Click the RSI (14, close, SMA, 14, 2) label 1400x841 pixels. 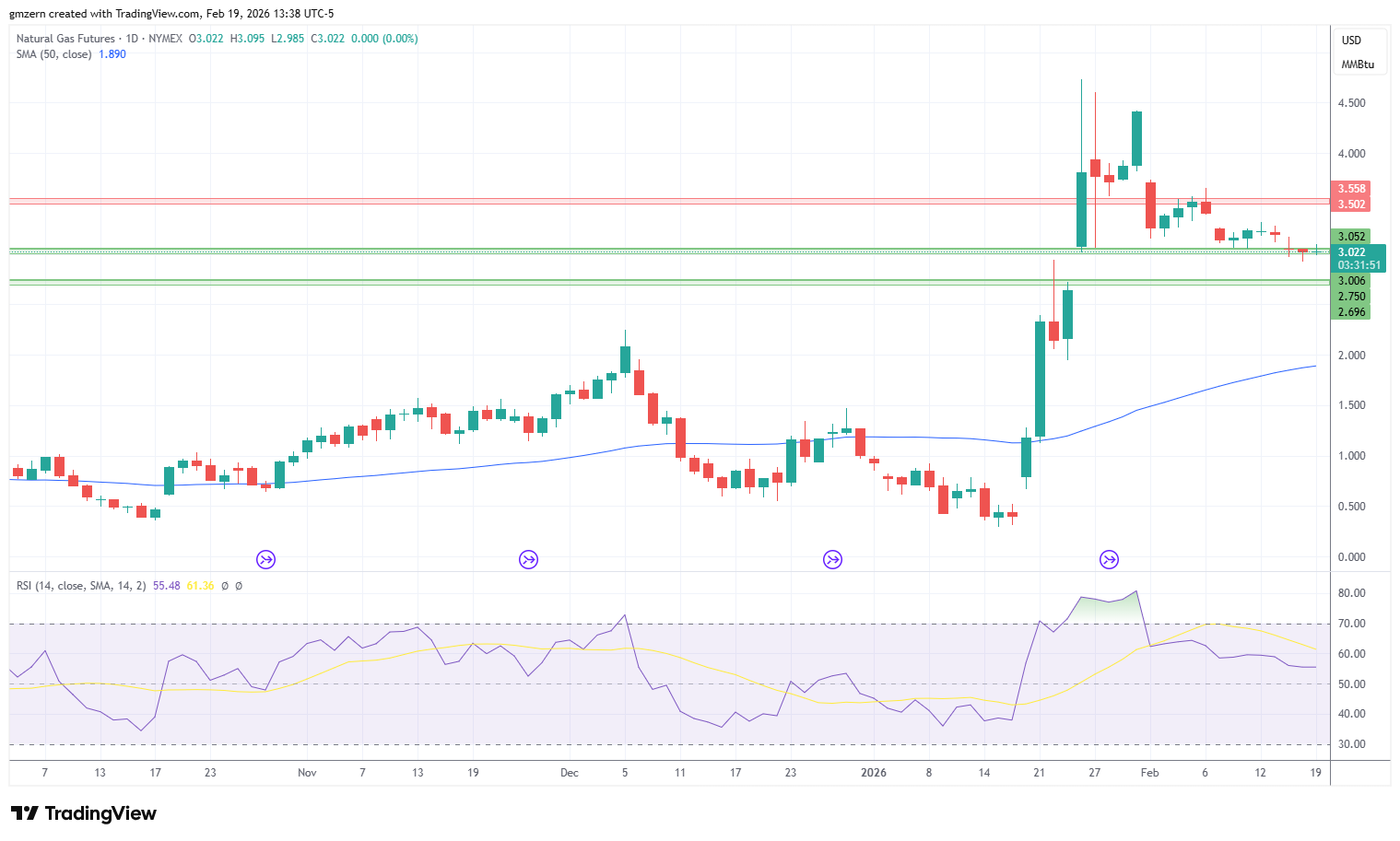point(81,586)
